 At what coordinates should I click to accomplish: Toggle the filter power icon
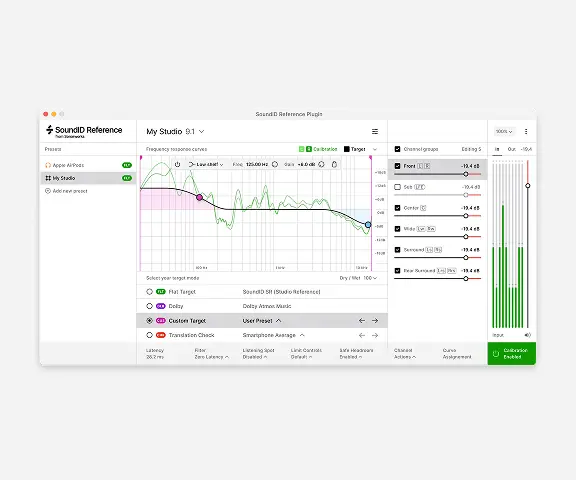coord(177,165)
